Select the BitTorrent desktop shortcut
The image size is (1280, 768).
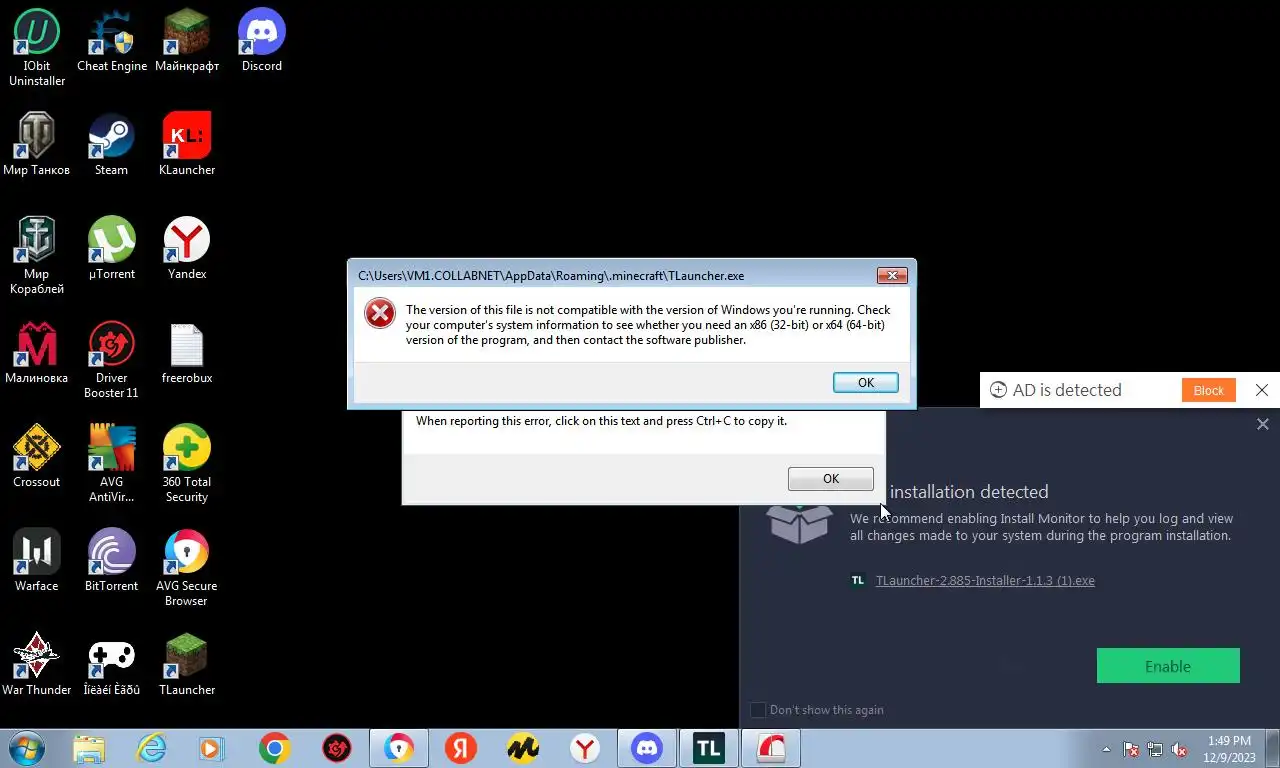(x=112, y=560)
